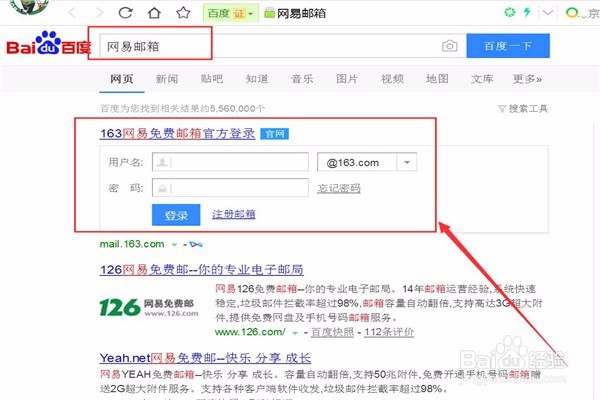Click the 密码 password input field
This screenshot has height=400, width=600.
[230, 188]
